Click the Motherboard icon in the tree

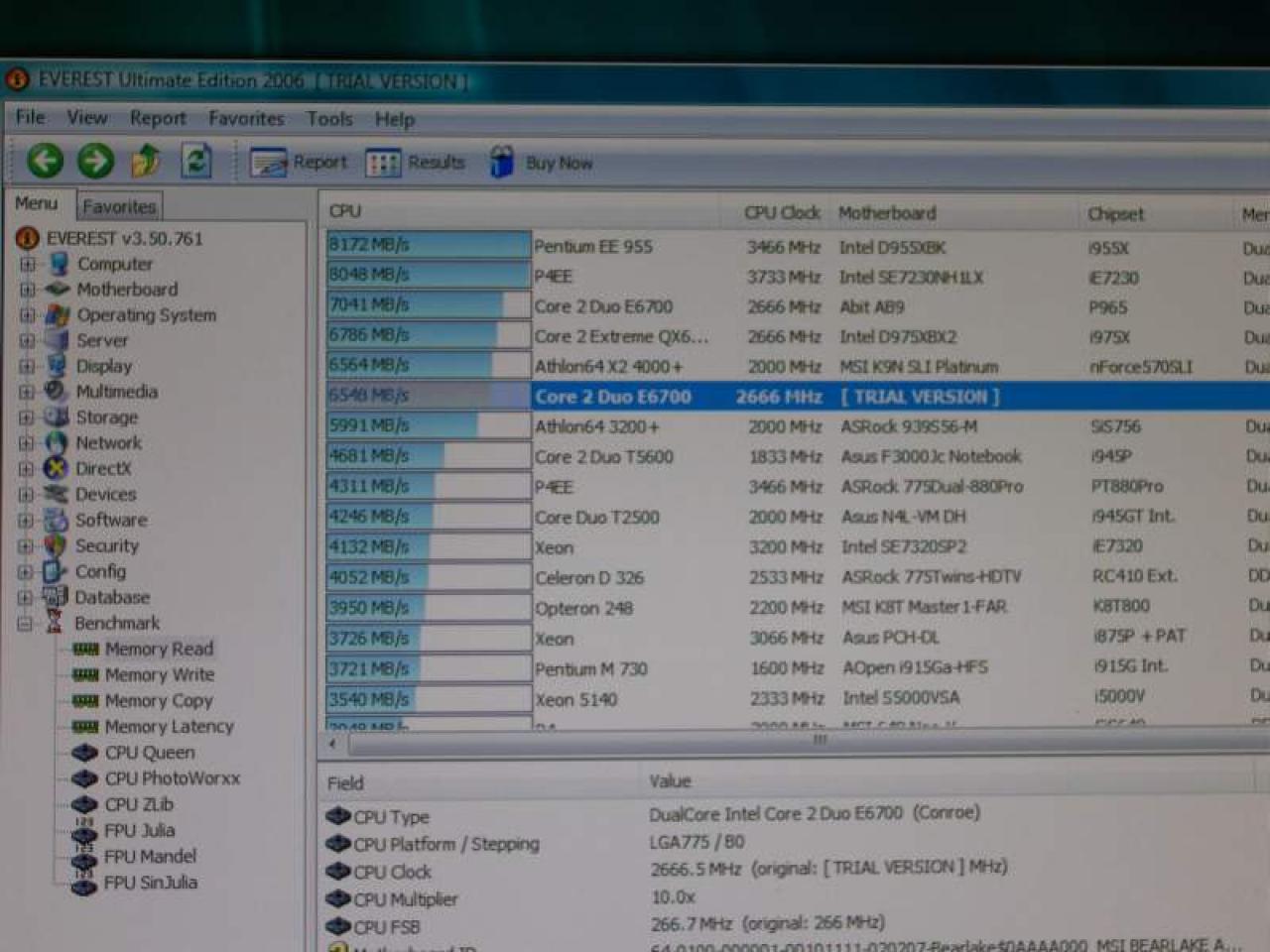click(58, 290)
